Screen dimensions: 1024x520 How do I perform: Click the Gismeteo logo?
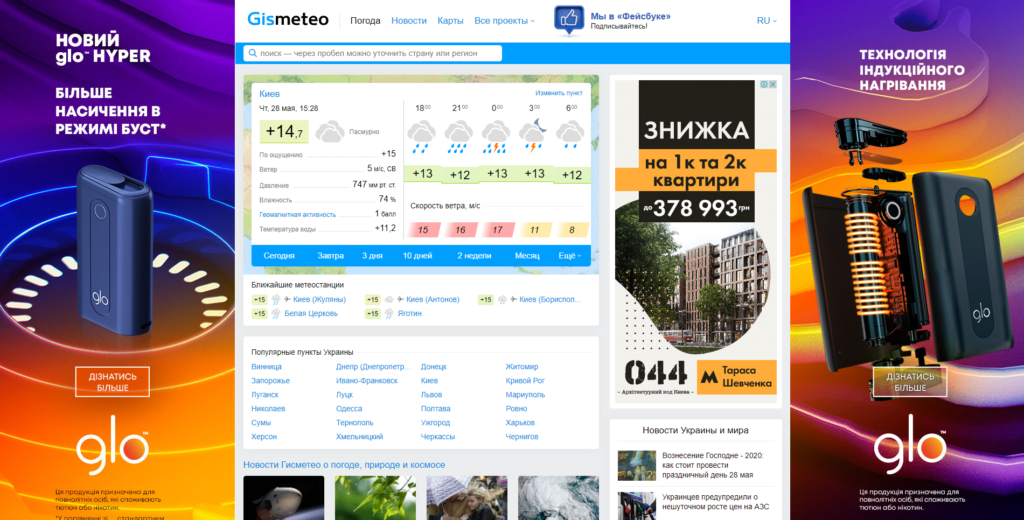click(287, 20)
